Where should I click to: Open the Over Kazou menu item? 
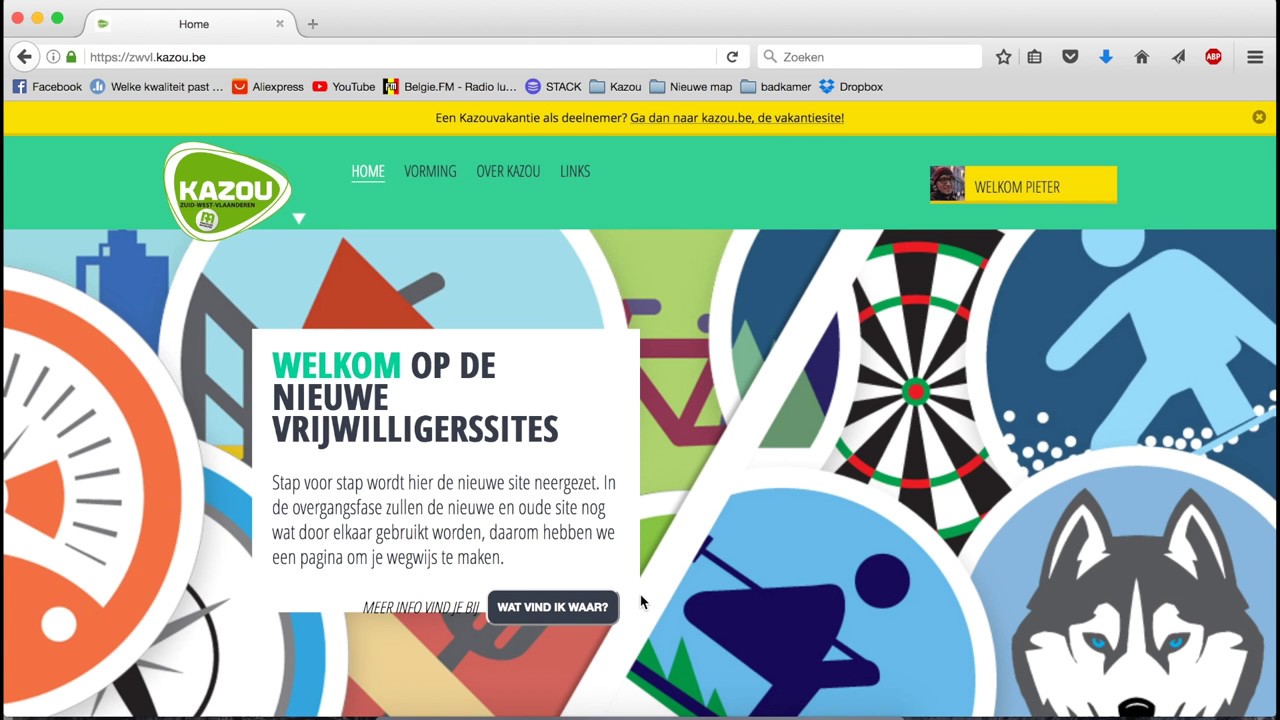pos(508,171)
